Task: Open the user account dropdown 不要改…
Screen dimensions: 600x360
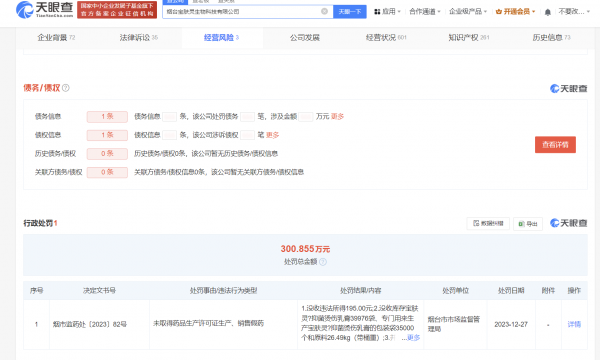Action: [x=574, y=11]
